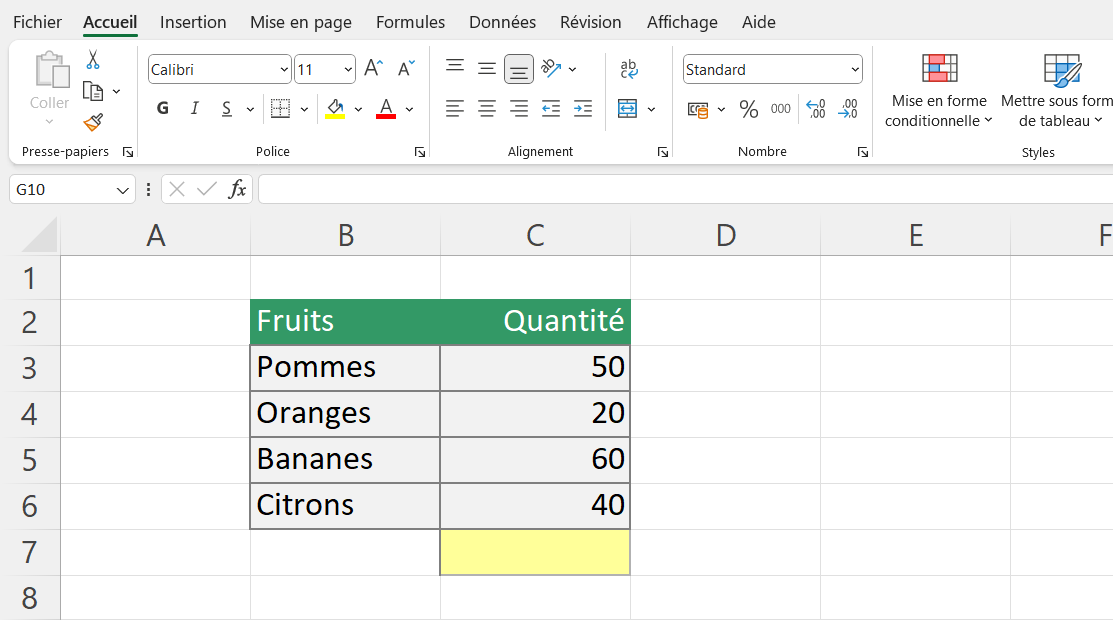This screenshot has height=620, width=1113.
Task: Click the increase decimal icon
Action: (815, 109)
